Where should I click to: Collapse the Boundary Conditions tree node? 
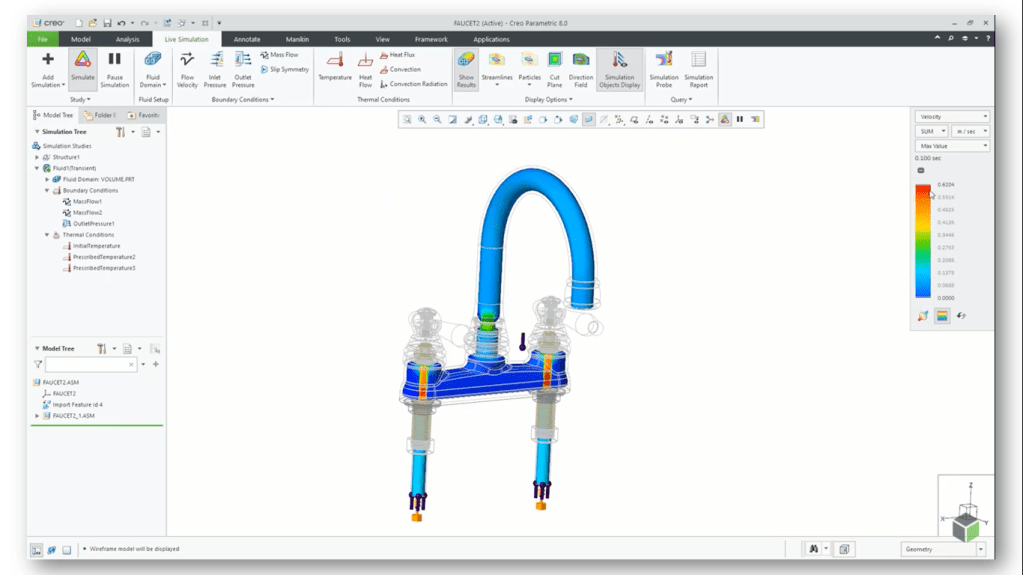pos(47,190)
